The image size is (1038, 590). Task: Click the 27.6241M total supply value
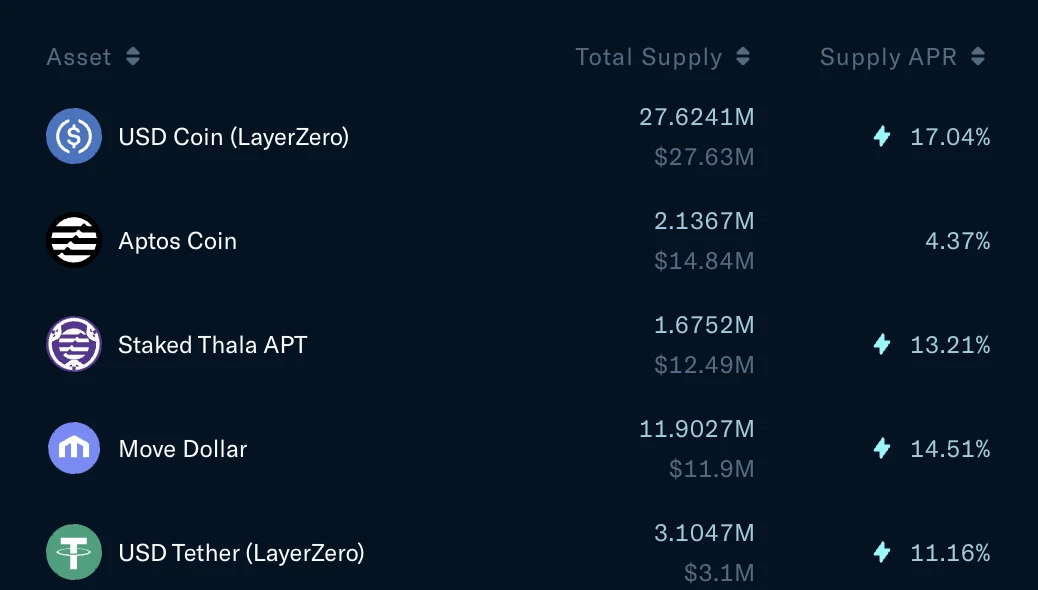tap(697, 117)
